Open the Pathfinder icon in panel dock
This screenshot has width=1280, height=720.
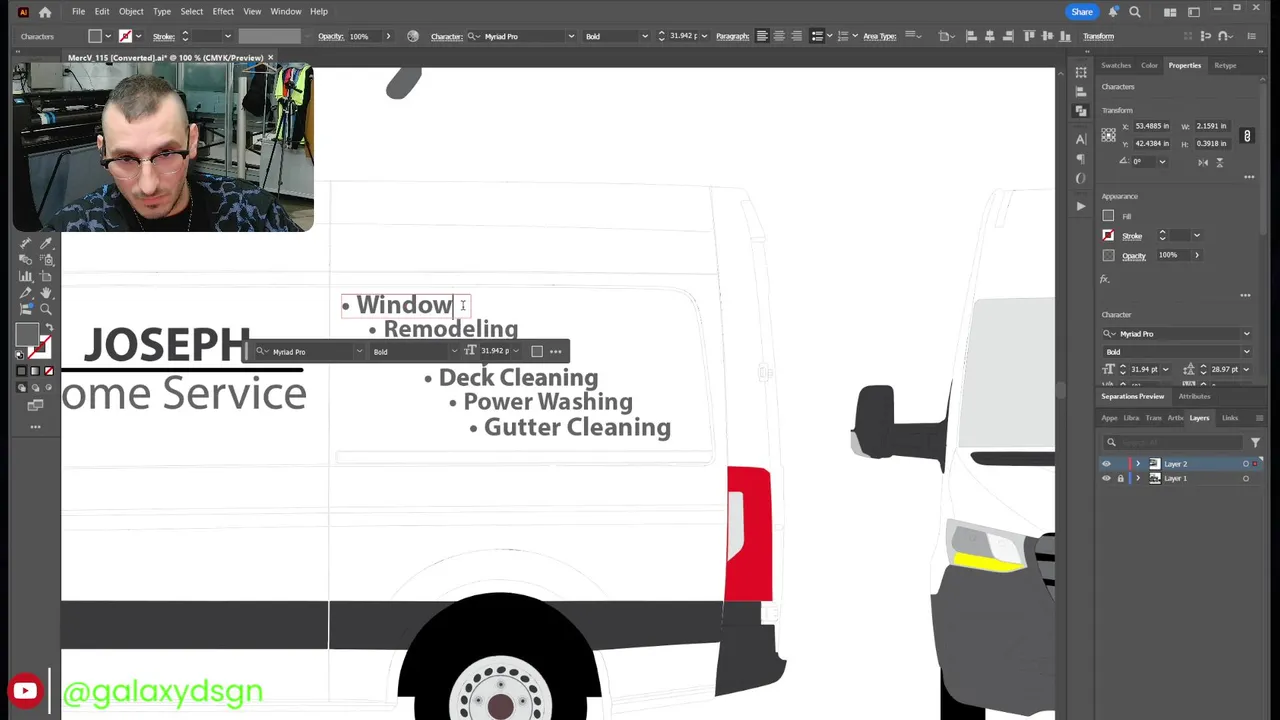[1081, 110]
